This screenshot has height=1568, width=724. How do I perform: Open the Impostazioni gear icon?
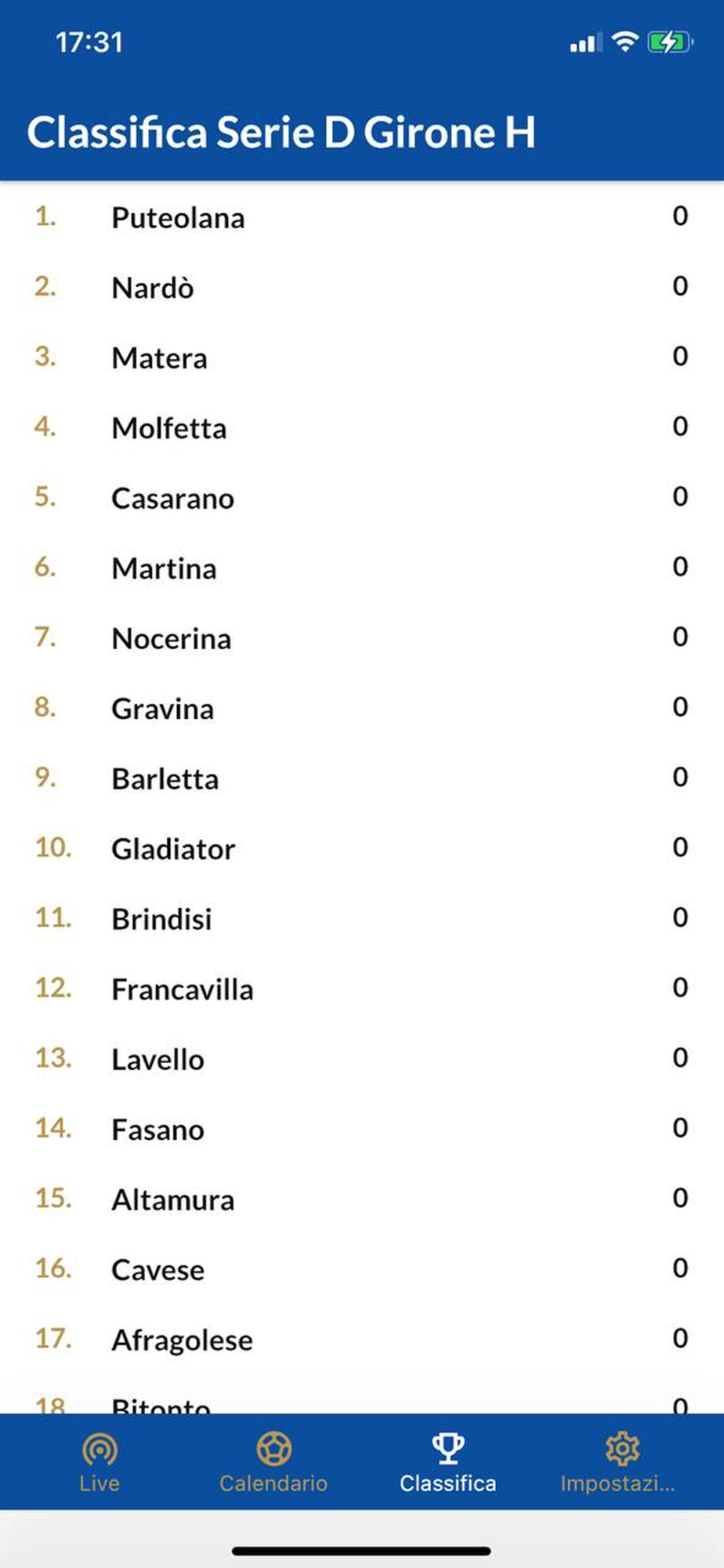pyautogui.click(x=622, y=1448)
